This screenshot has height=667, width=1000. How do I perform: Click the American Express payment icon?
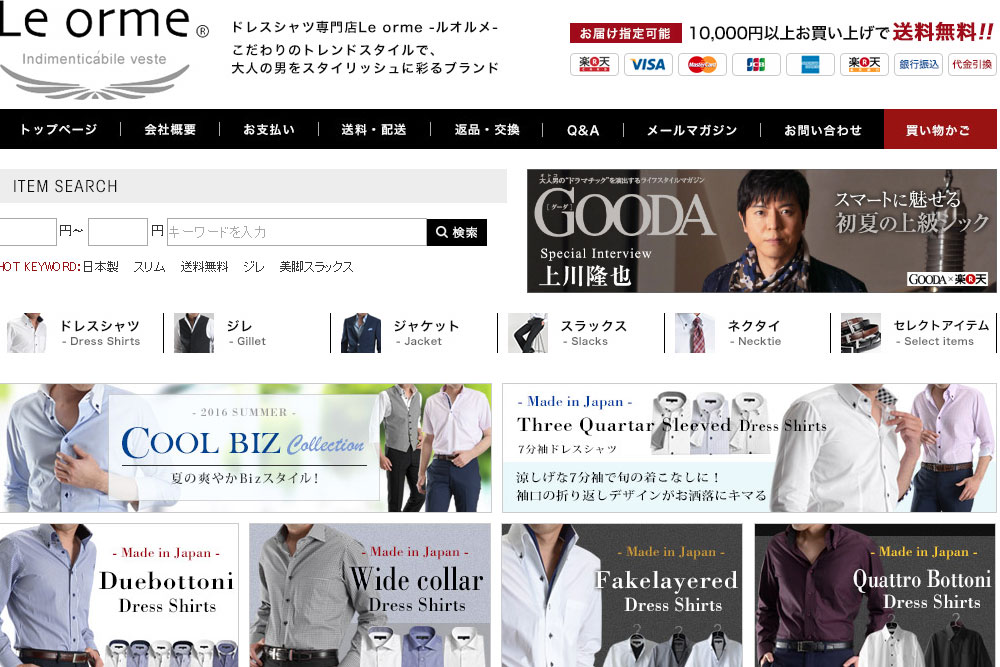point(810,64)
